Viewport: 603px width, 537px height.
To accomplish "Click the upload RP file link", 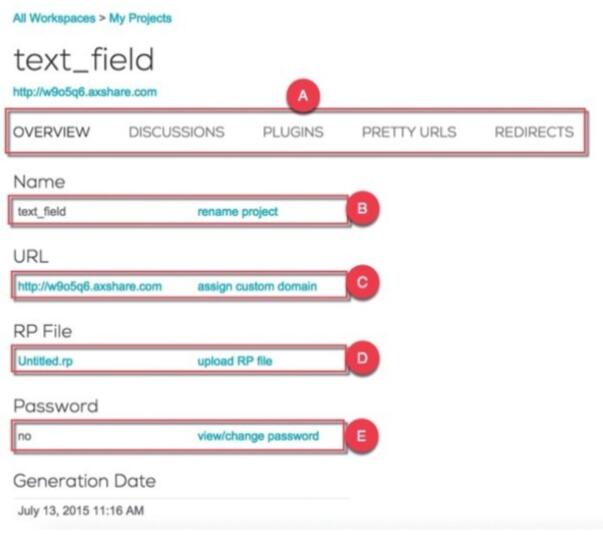I will pos(235,361).
